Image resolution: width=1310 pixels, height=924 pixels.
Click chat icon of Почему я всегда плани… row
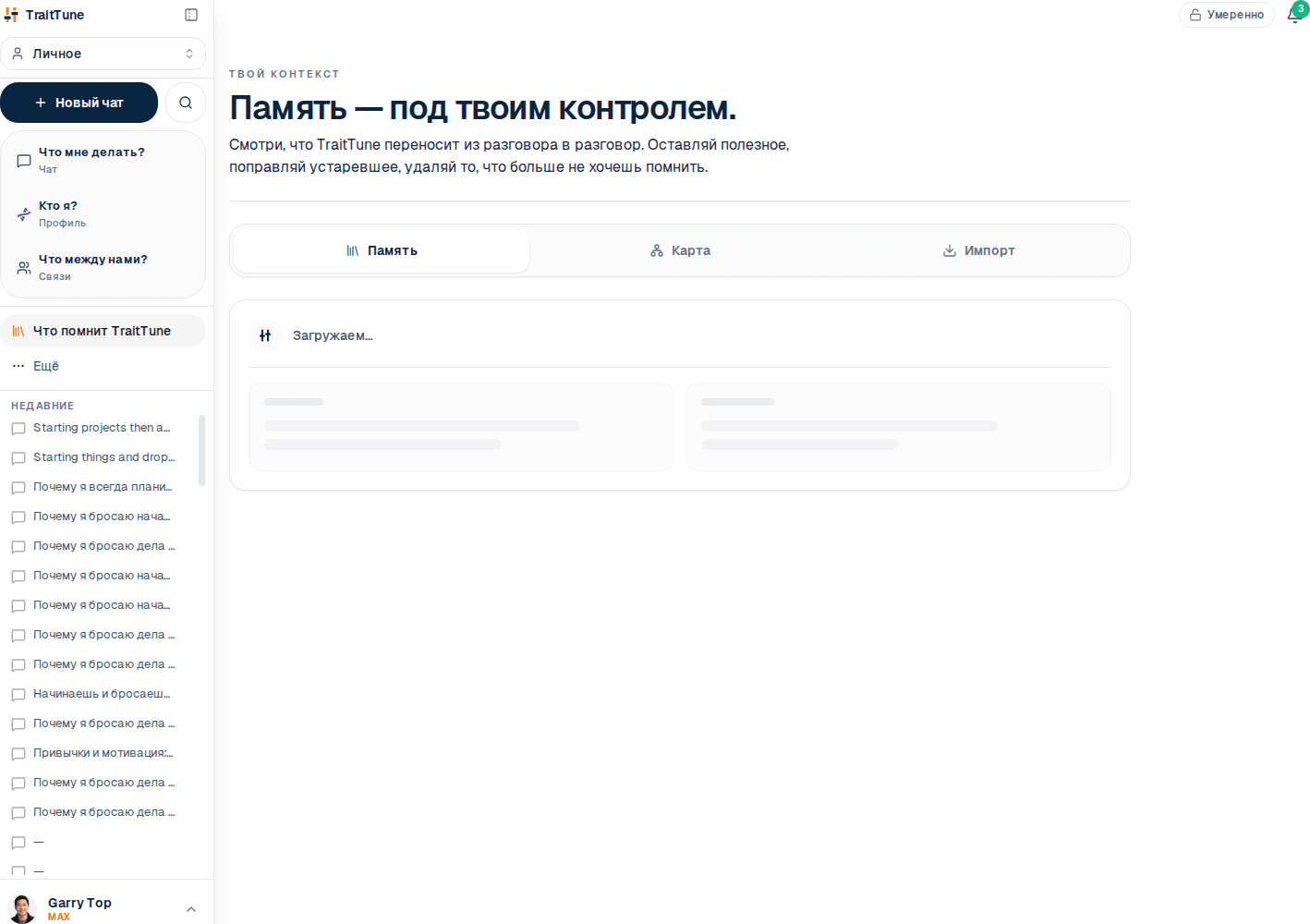[x=18, y=488]
